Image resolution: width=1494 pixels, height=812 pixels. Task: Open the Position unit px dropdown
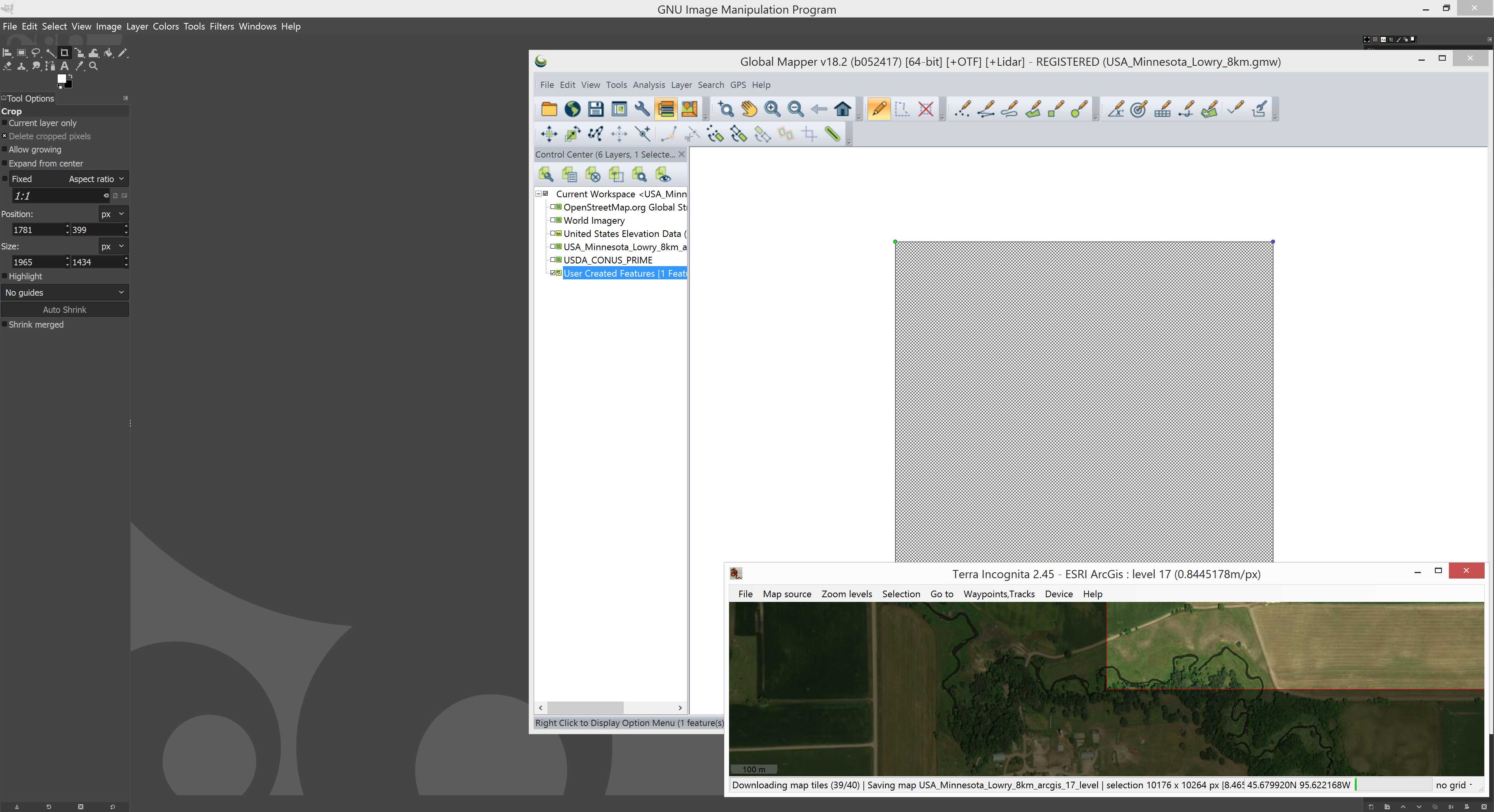113,214
